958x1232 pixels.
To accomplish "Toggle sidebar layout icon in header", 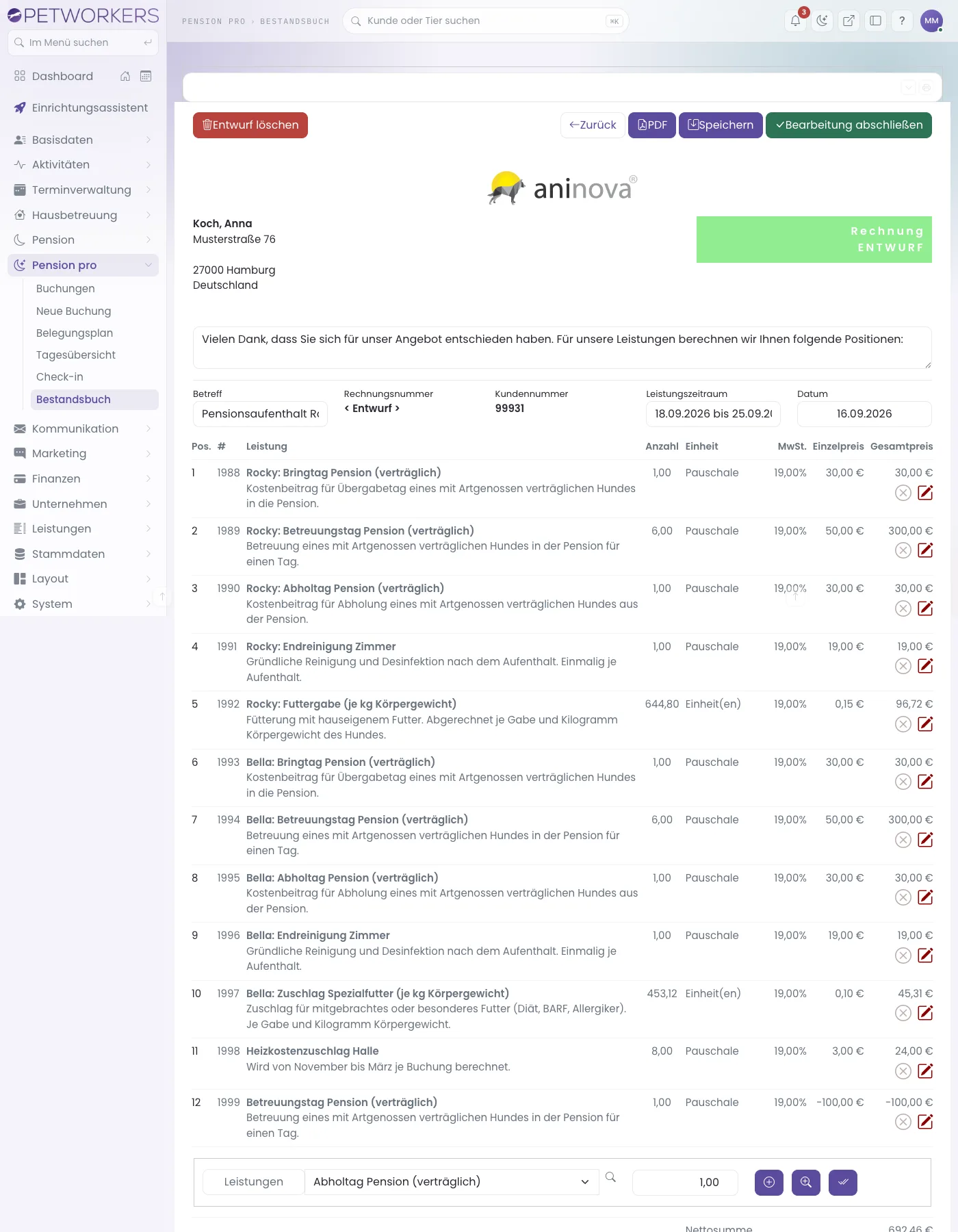I will click(875, 21).
